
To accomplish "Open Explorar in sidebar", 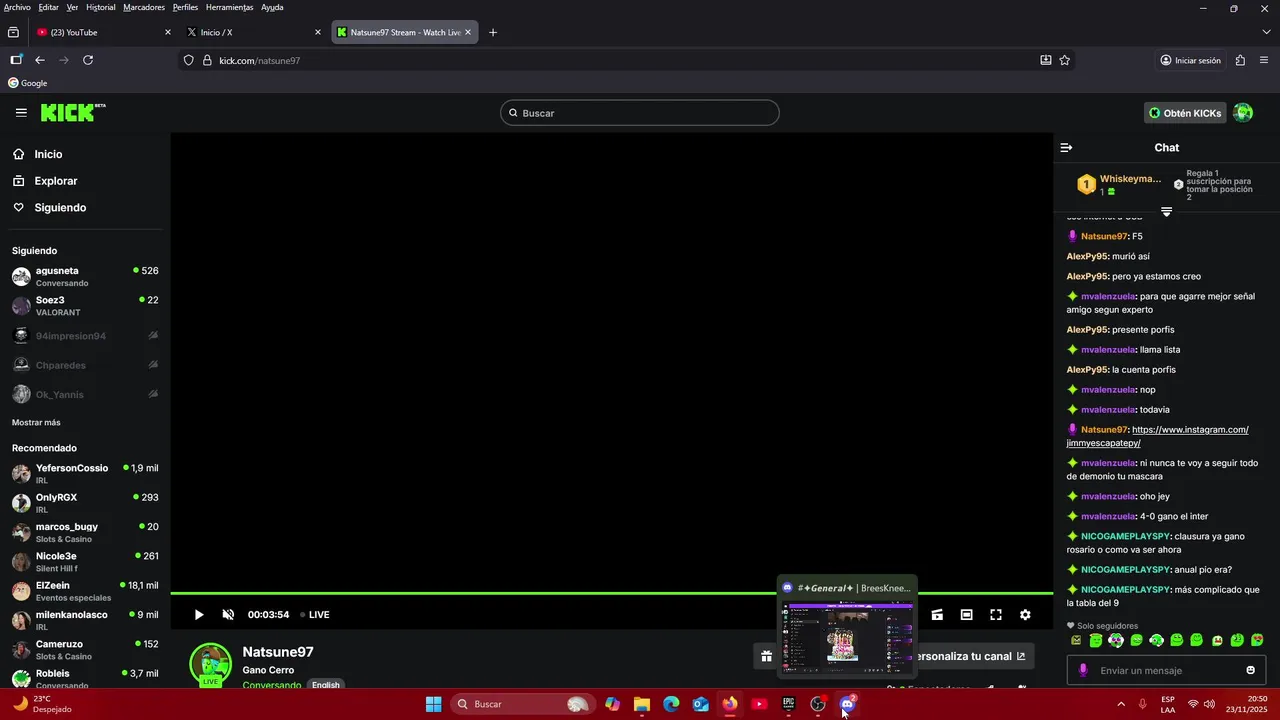I will pyautogui.click(x=56, y=181).
